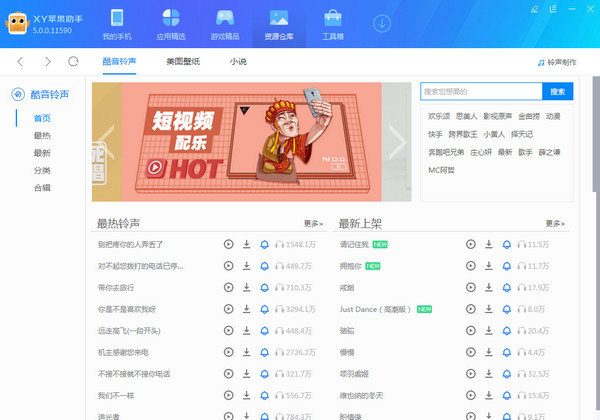Go back with the left arrow
This screenshot has width=600, height=420.
point(20,62)
